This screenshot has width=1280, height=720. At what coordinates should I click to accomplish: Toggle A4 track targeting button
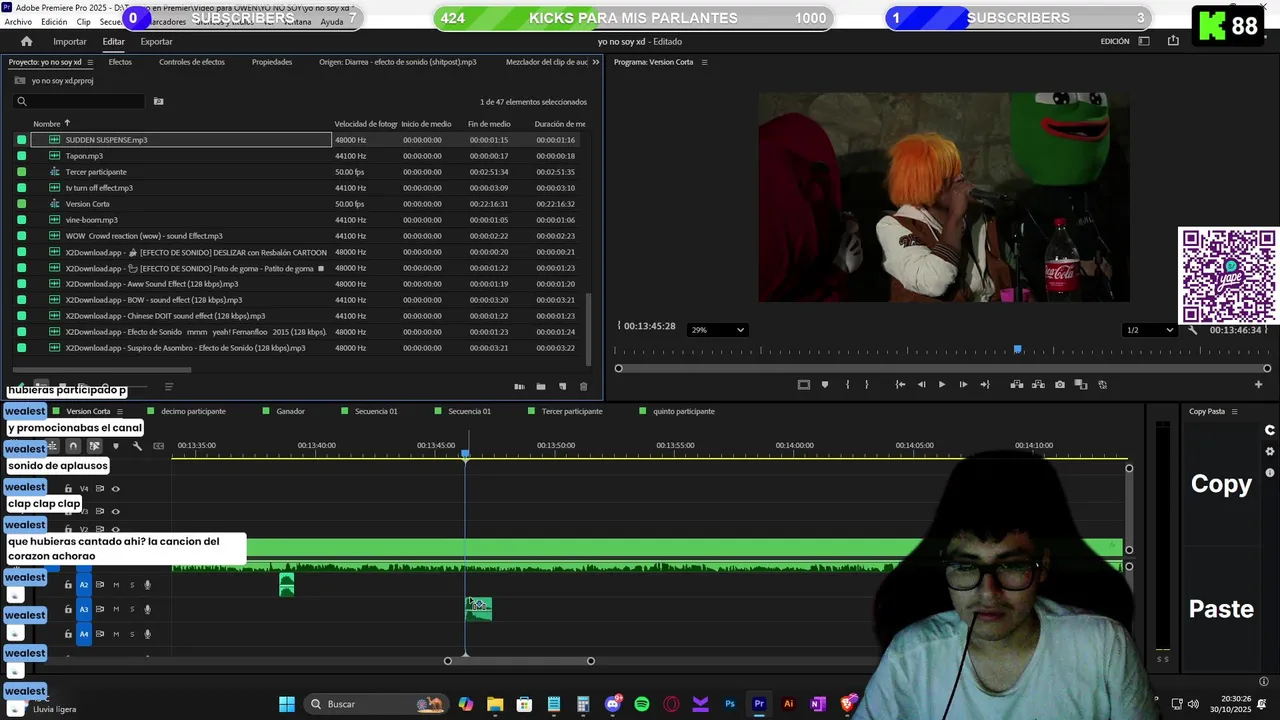coord(84,634)
